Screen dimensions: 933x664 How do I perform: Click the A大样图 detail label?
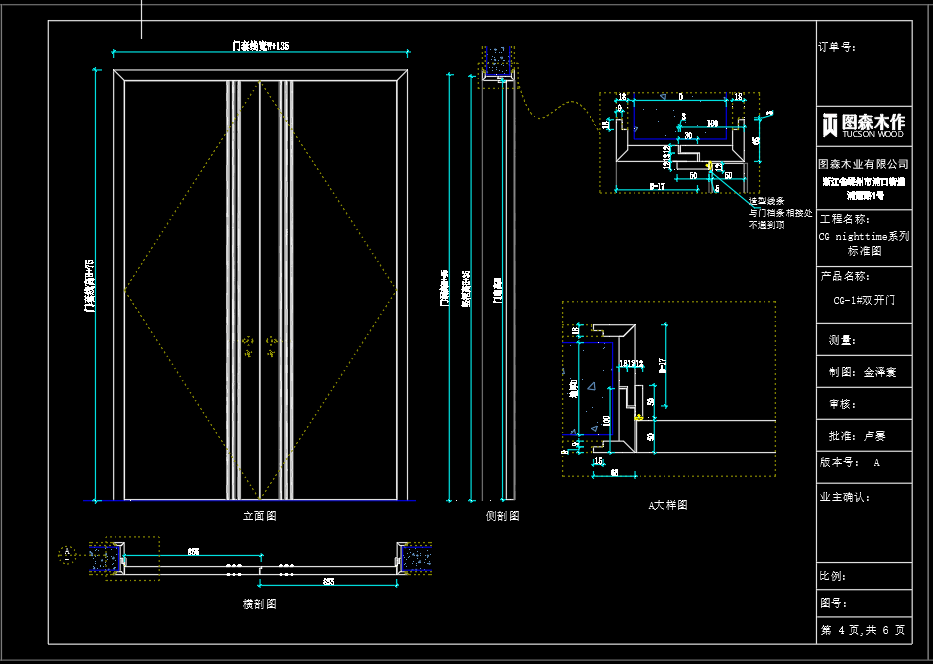tap(667, 506)
